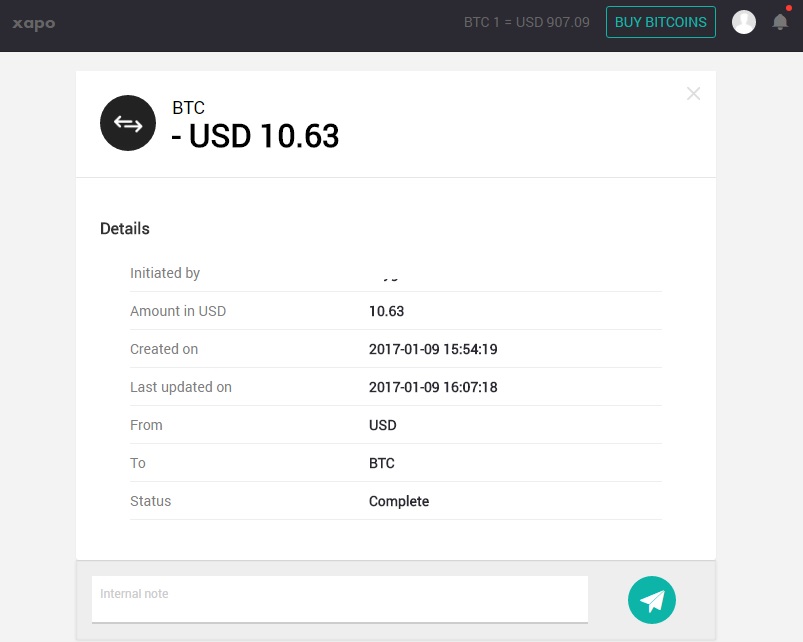Image resolution: width=803 pixels, height=642 pixels.
Task: Click the Status Complete value
Action: (x=399, y=501)
